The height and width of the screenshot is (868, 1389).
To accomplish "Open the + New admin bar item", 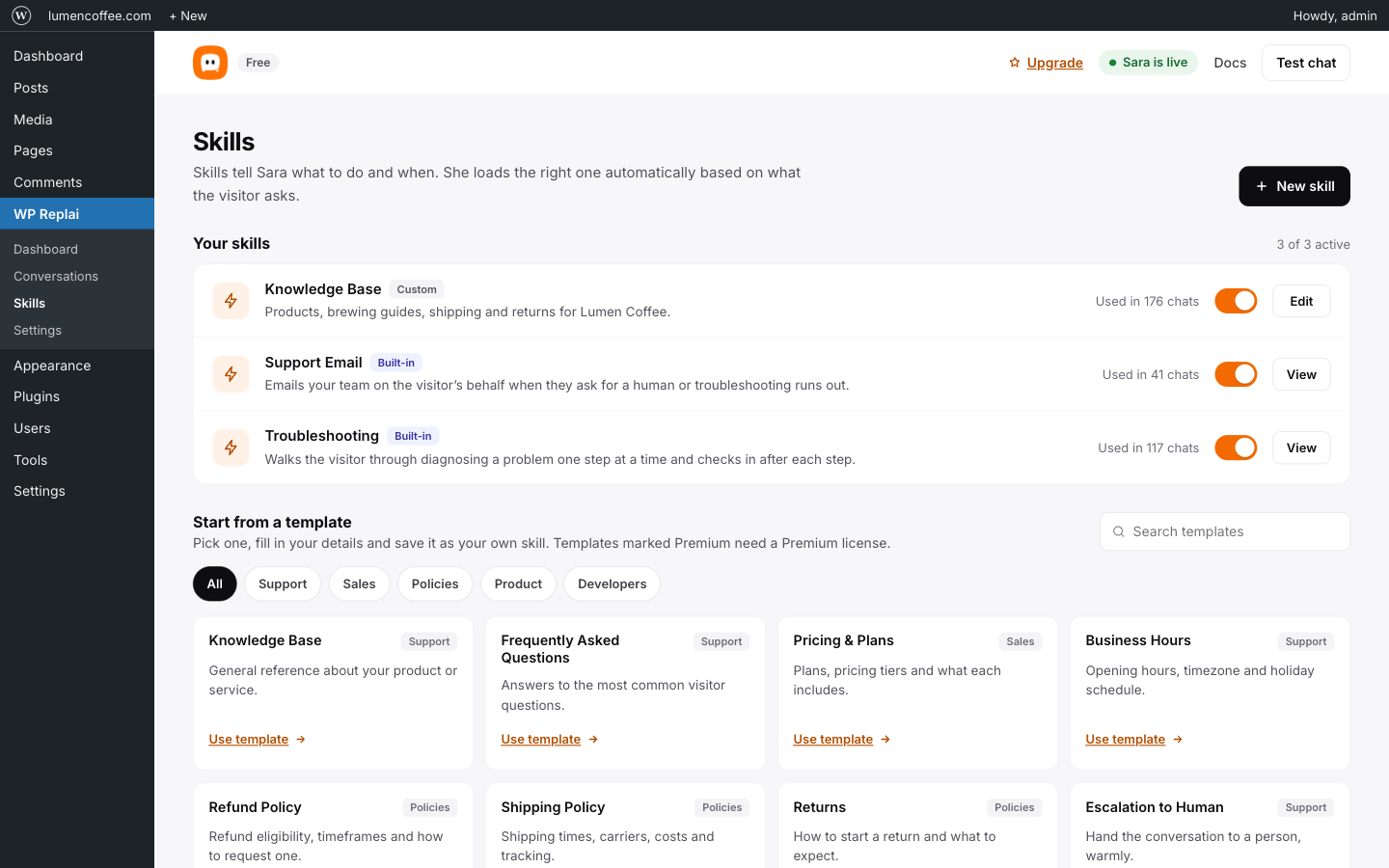I will [188, 15].
